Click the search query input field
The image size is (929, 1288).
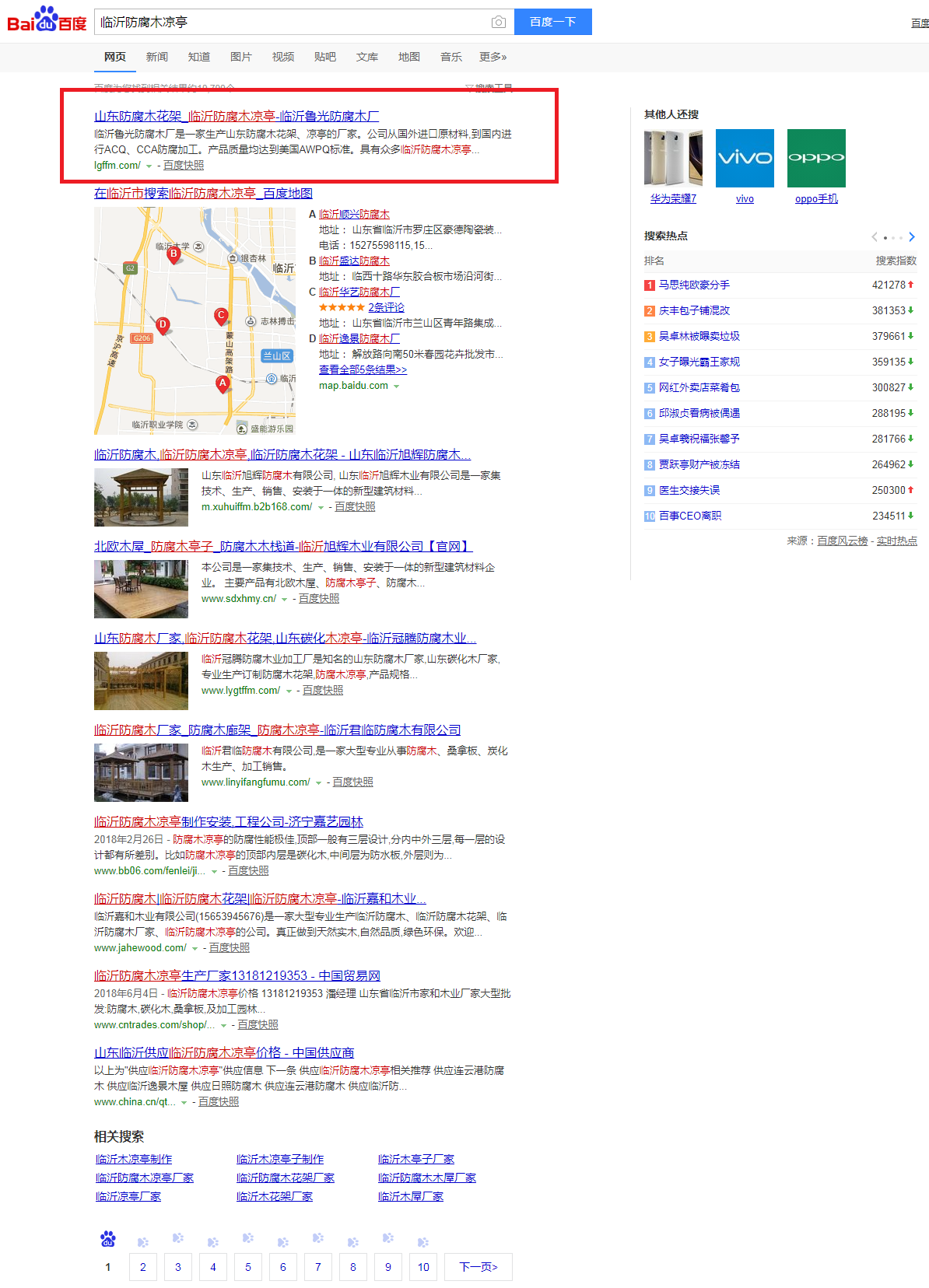click(x=292, y=23)
